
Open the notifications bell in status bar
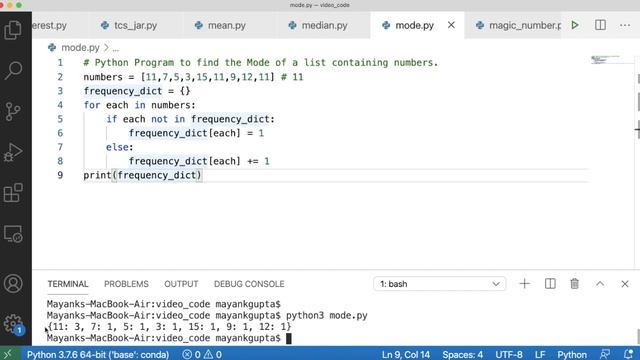pyautogui.click(x=629, y=354)
